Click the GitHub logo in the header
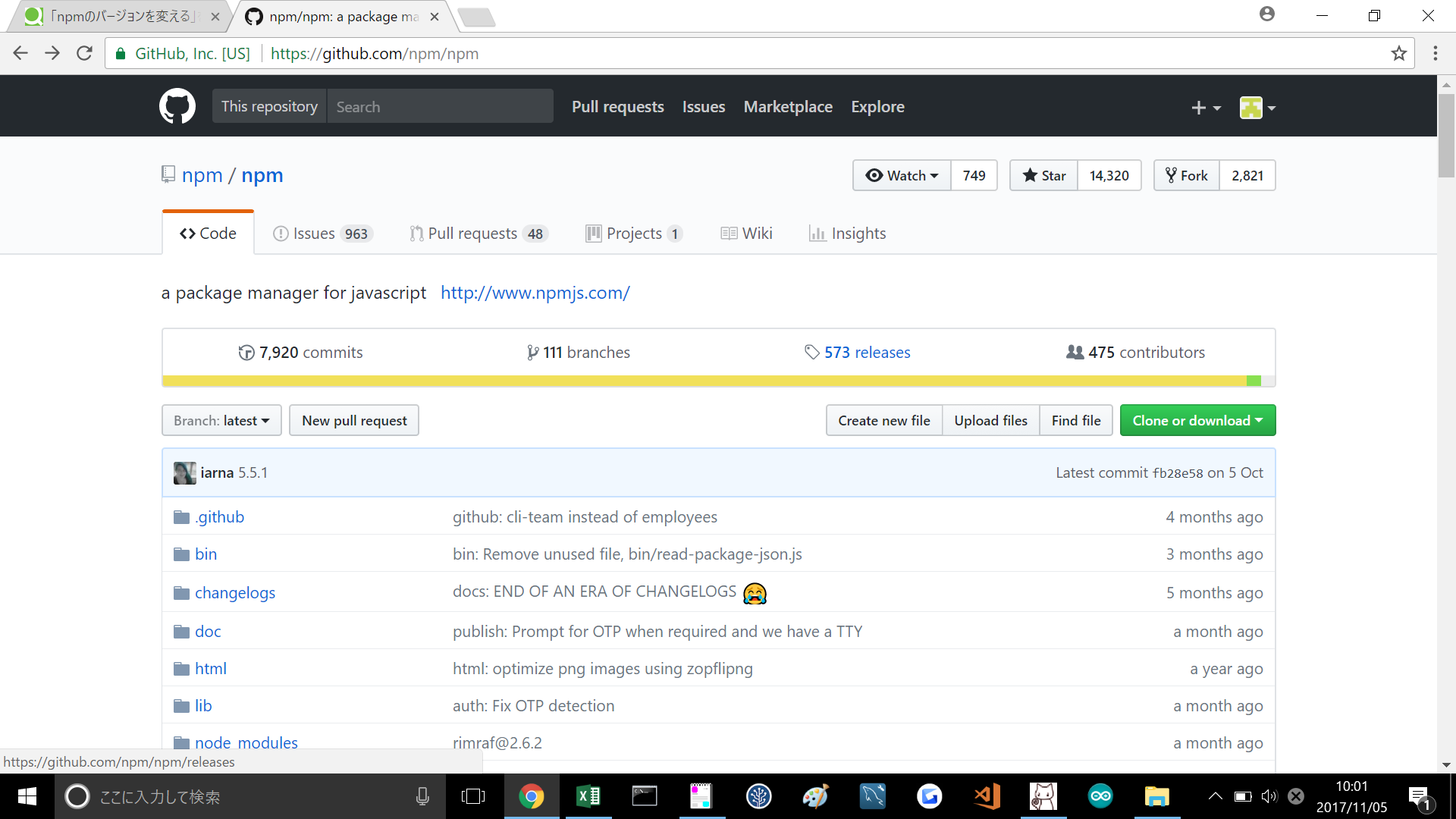 pyautogui.click(x=177, y=106)
